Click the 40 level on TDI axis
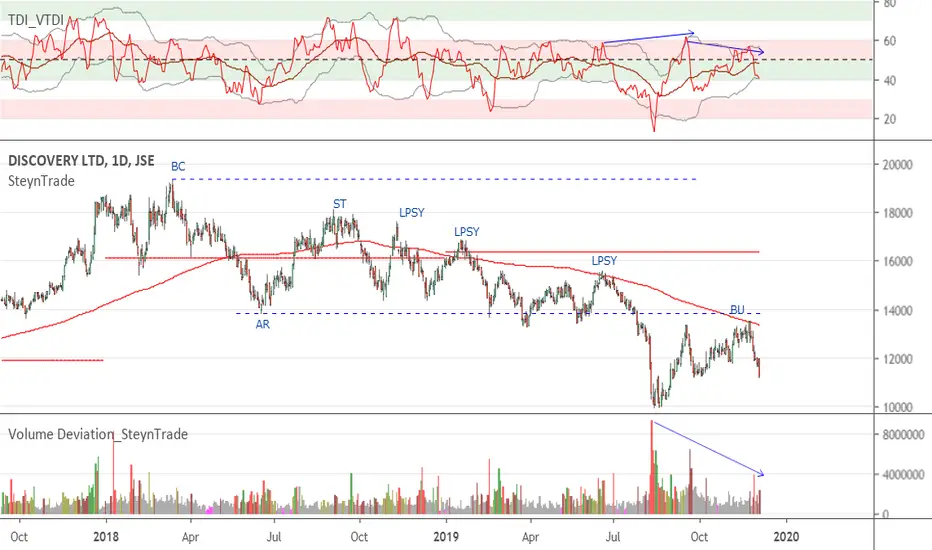932x550 pixels. tap(889, 80)
